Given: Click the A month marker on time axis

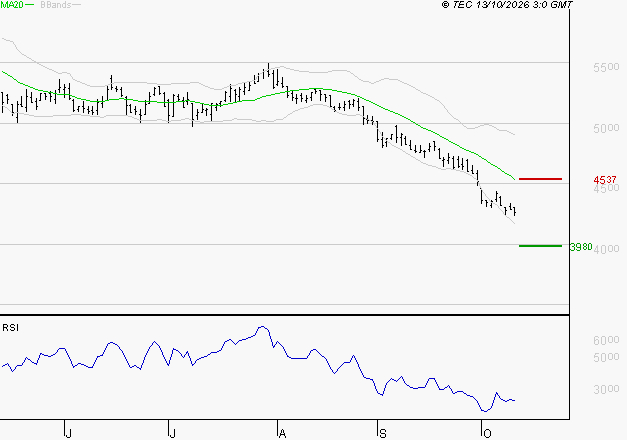Looking at the screenshot, I should (x=282, y=434).
